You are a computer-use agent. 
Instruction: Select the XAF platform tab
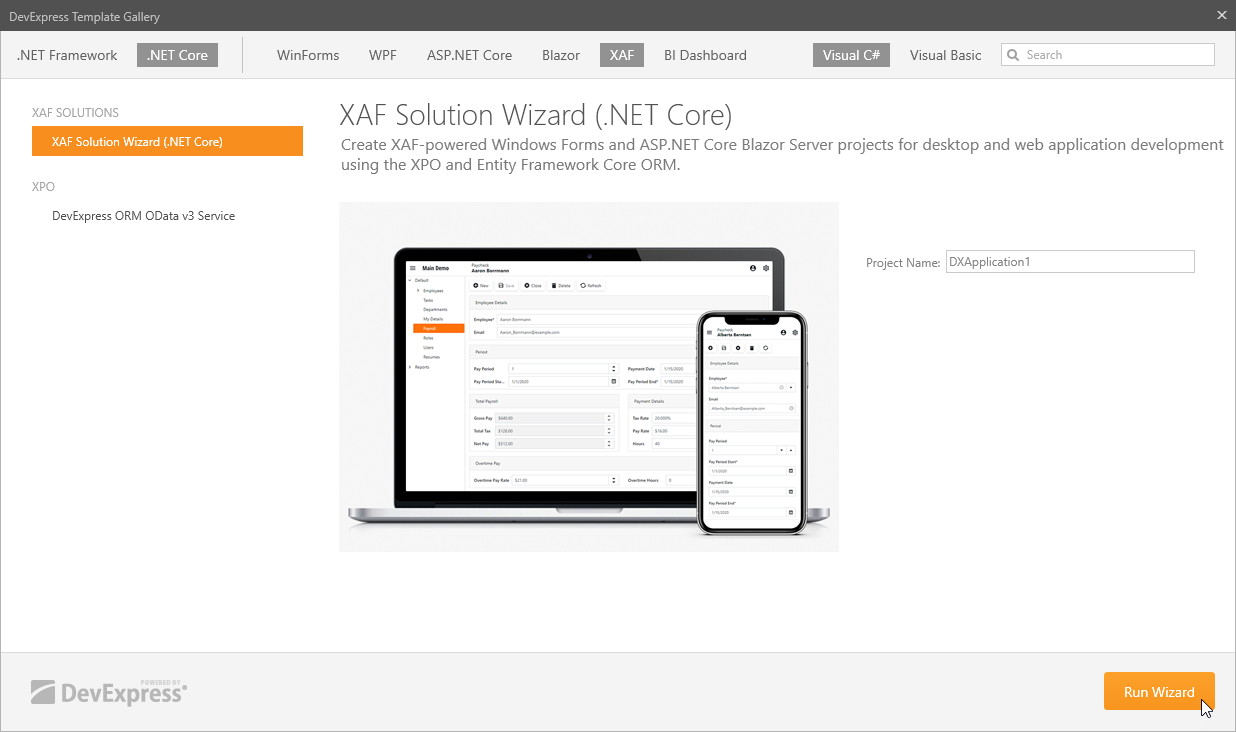tap(622, 55)
